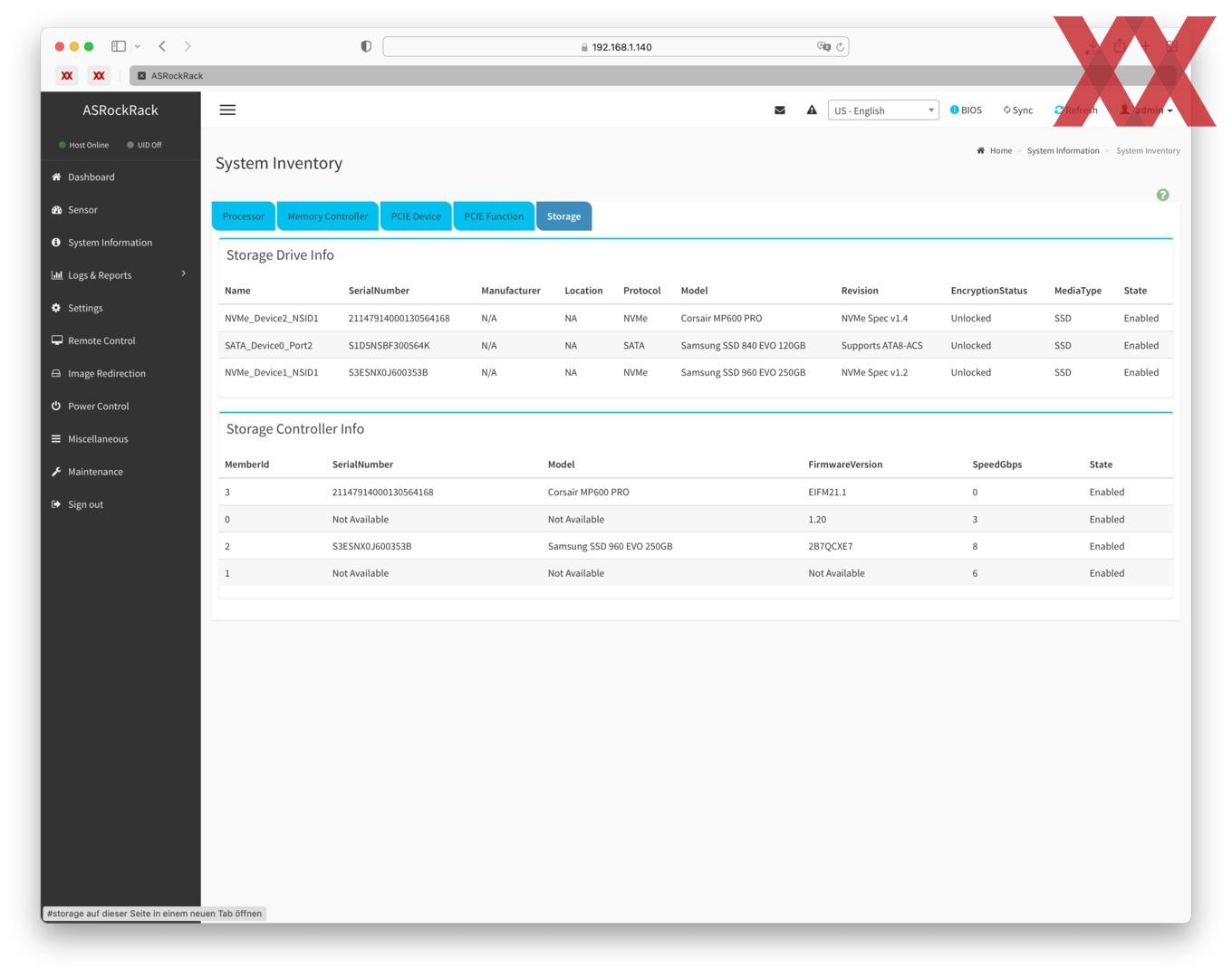Switch to the Memory Controller tab
Viewport: 1232px width, 977px height.
328,216
